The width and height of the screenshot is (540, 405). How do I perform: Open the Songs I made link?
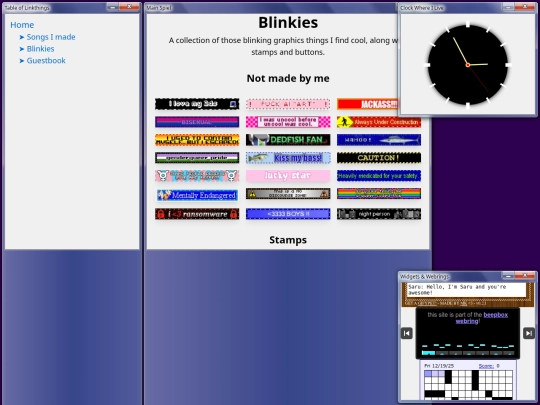coord(51,37)
